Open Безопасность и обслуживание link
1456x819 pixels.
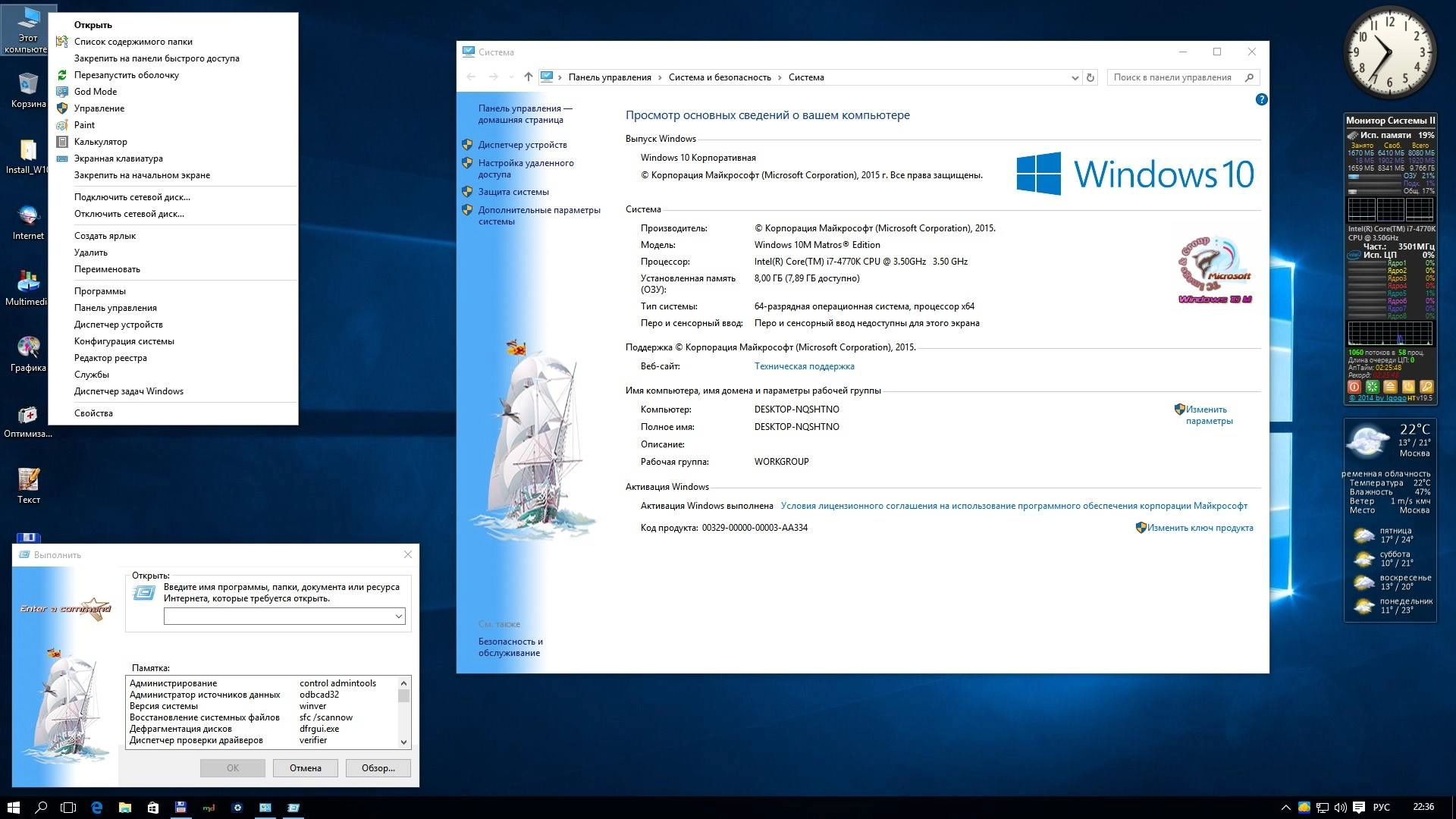click(x=510, y=647)
